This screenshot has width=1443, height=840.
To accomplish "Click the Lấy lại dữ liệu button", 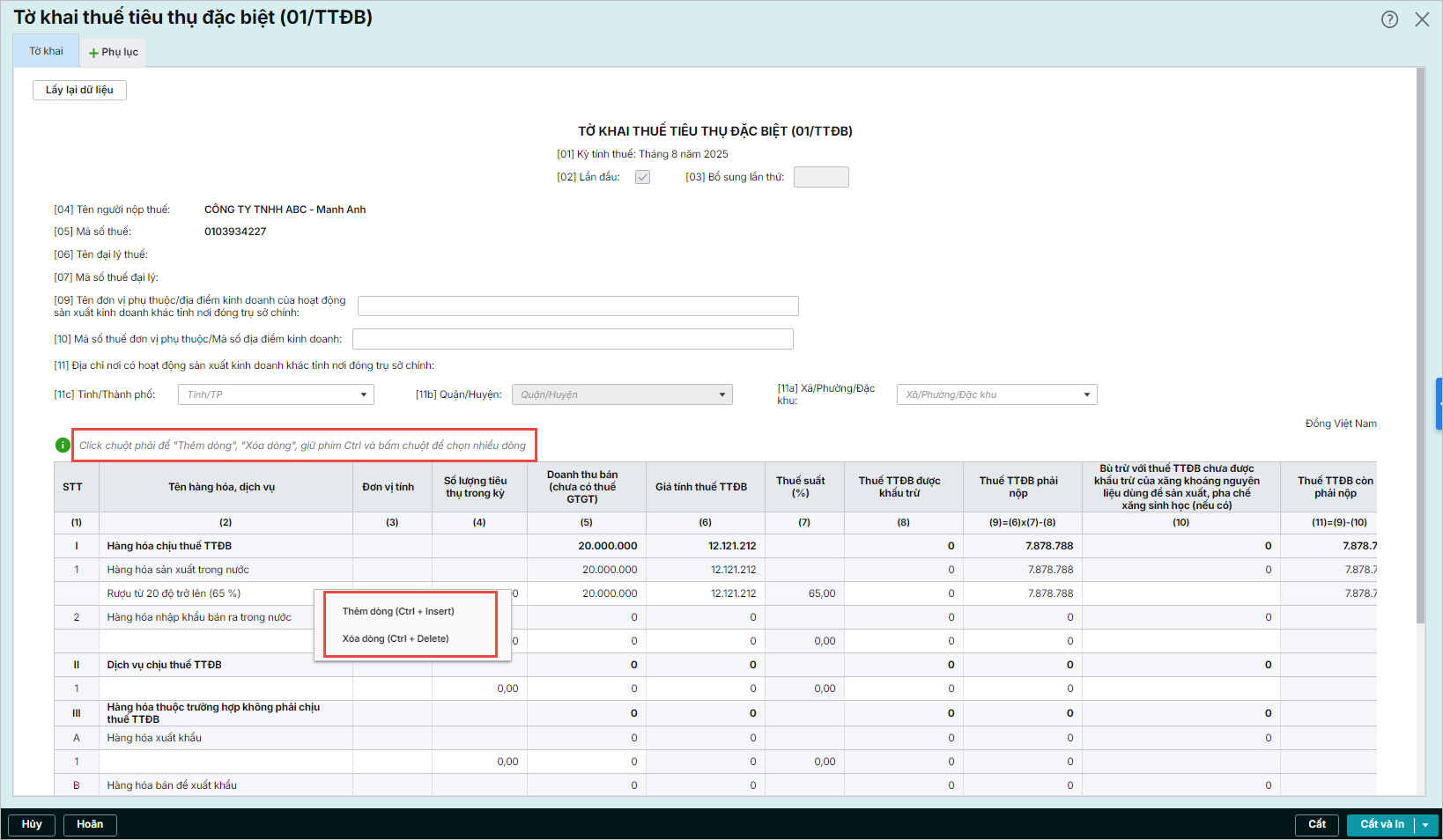I will point(79,90).
